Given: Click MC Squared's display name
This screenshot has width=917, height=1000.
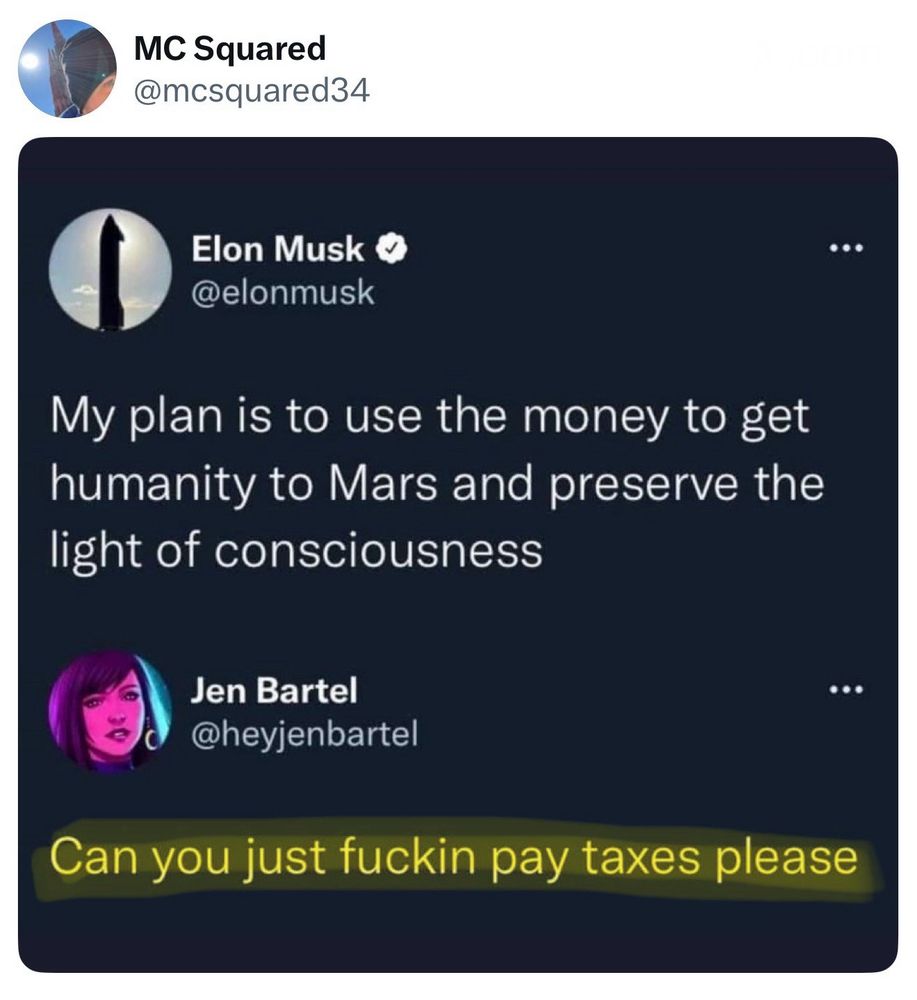Looking at the screenshot, I should pos(230,48).
